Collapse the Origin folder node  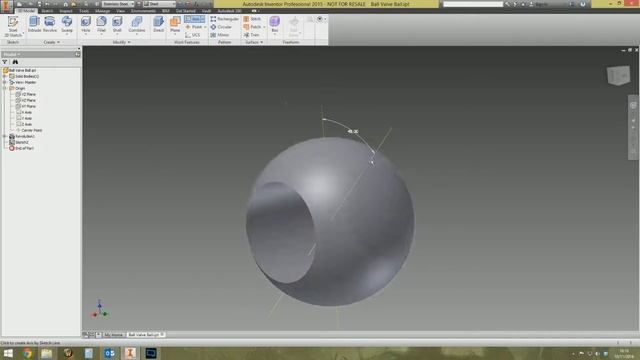coord(5,88)
